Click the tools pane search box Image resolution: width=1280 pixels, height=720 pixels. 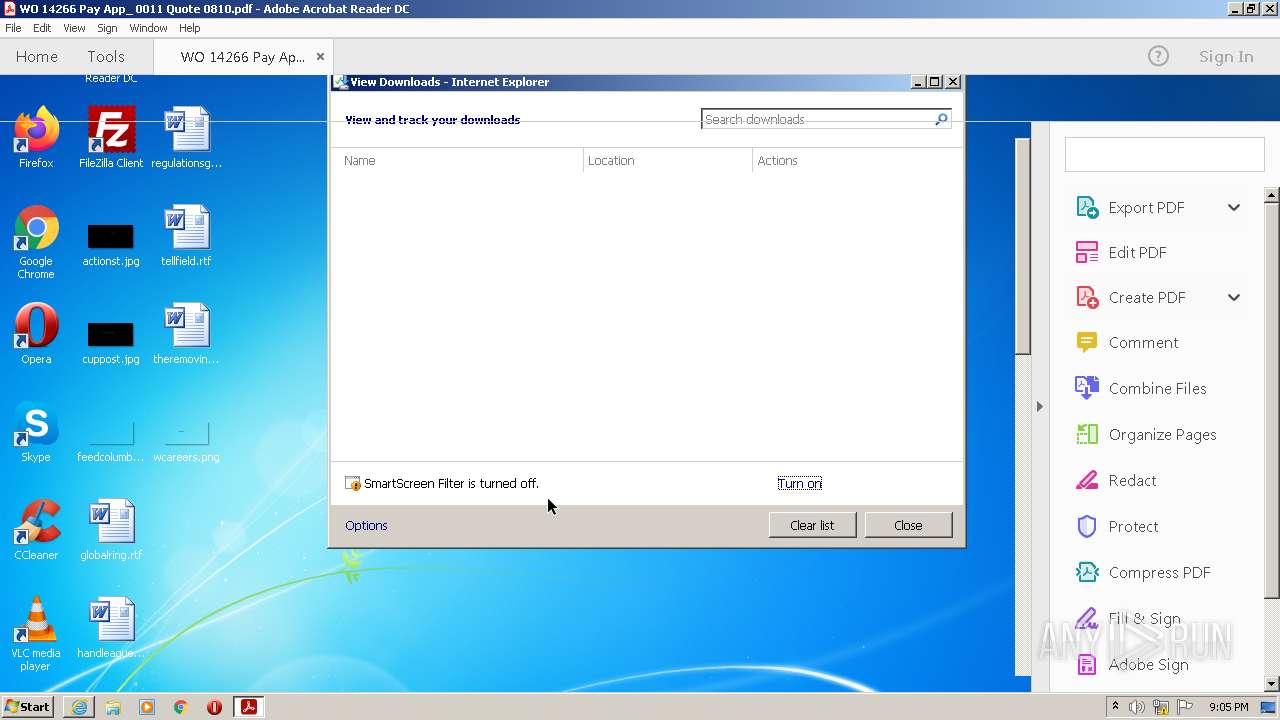1165,155
